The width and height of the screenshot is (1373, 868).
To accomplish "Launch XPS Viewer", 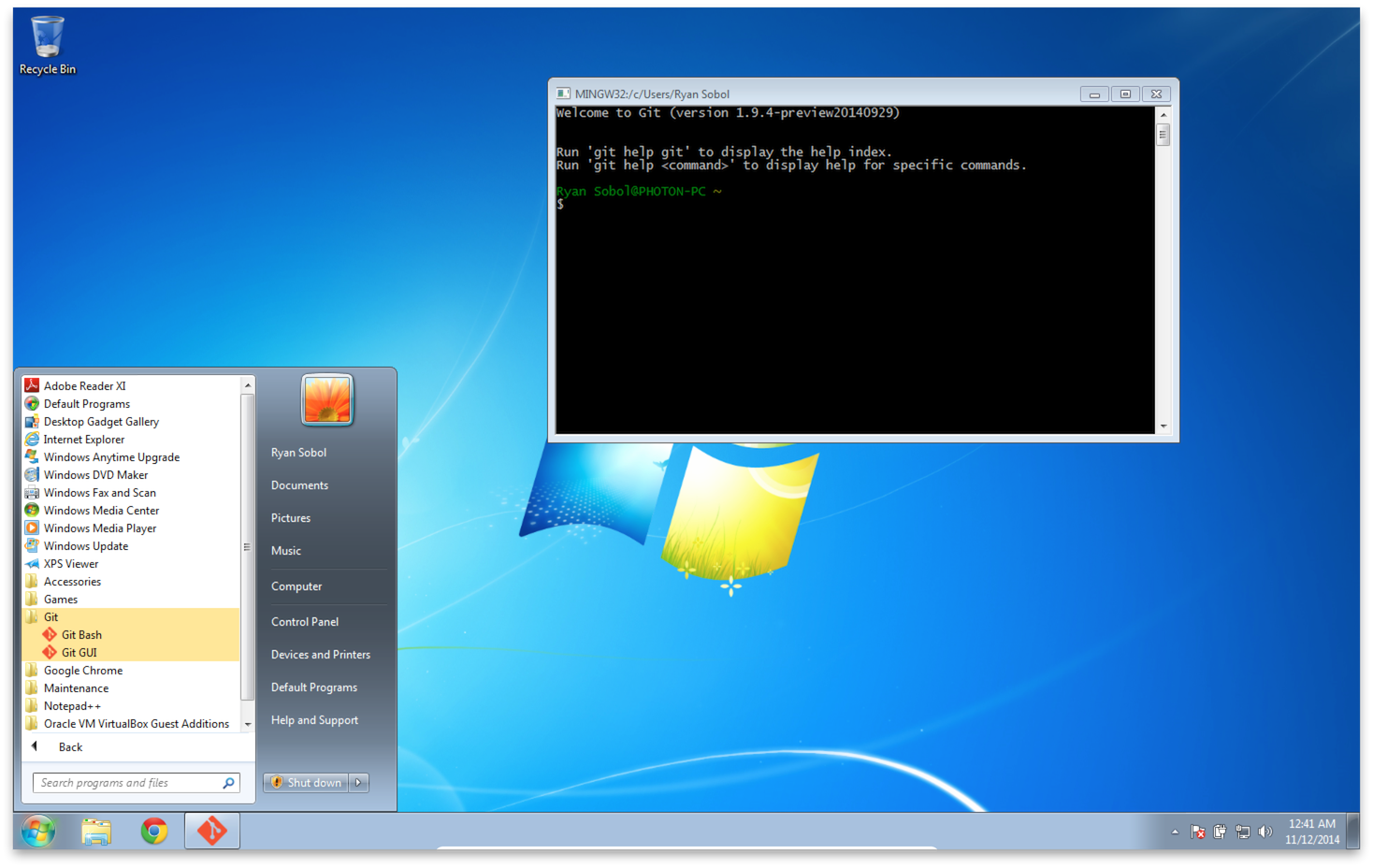I will click(x=130, y=564).
